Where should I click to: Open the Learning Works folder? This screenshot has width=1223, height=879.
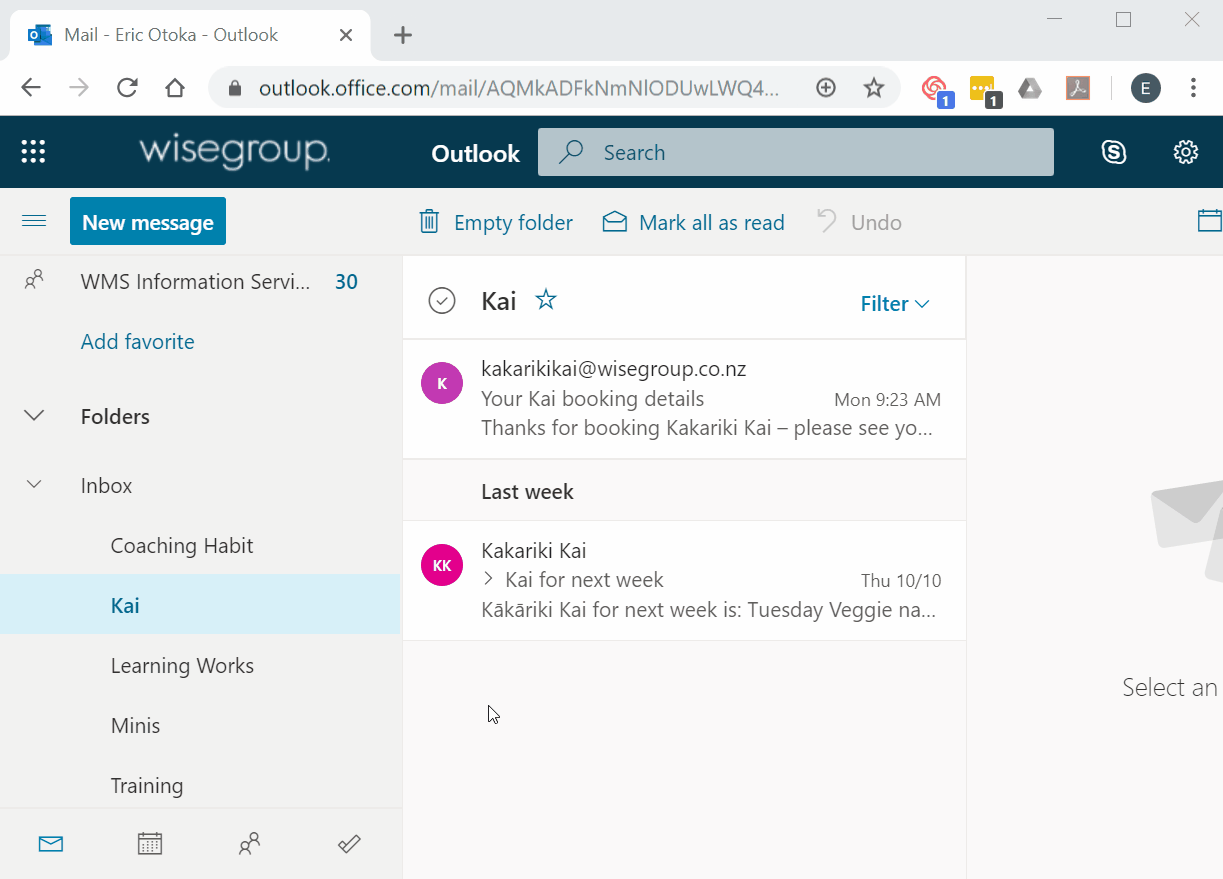click(x=182, y=665)
